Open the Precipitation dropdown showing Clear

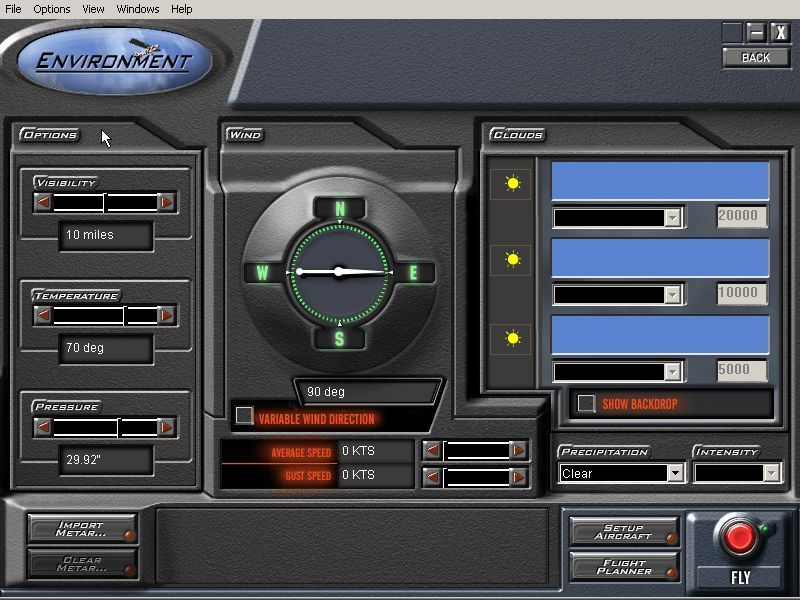pos(674,473)
